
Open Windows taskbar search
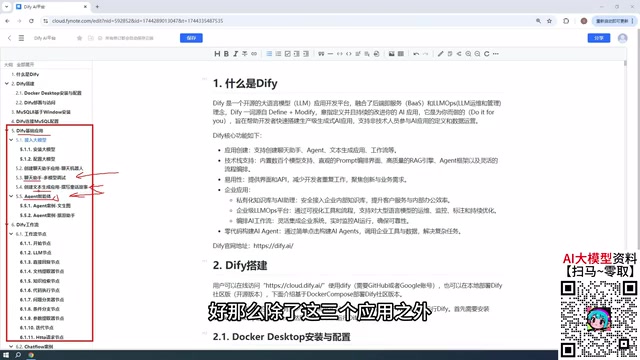[18, 355]
